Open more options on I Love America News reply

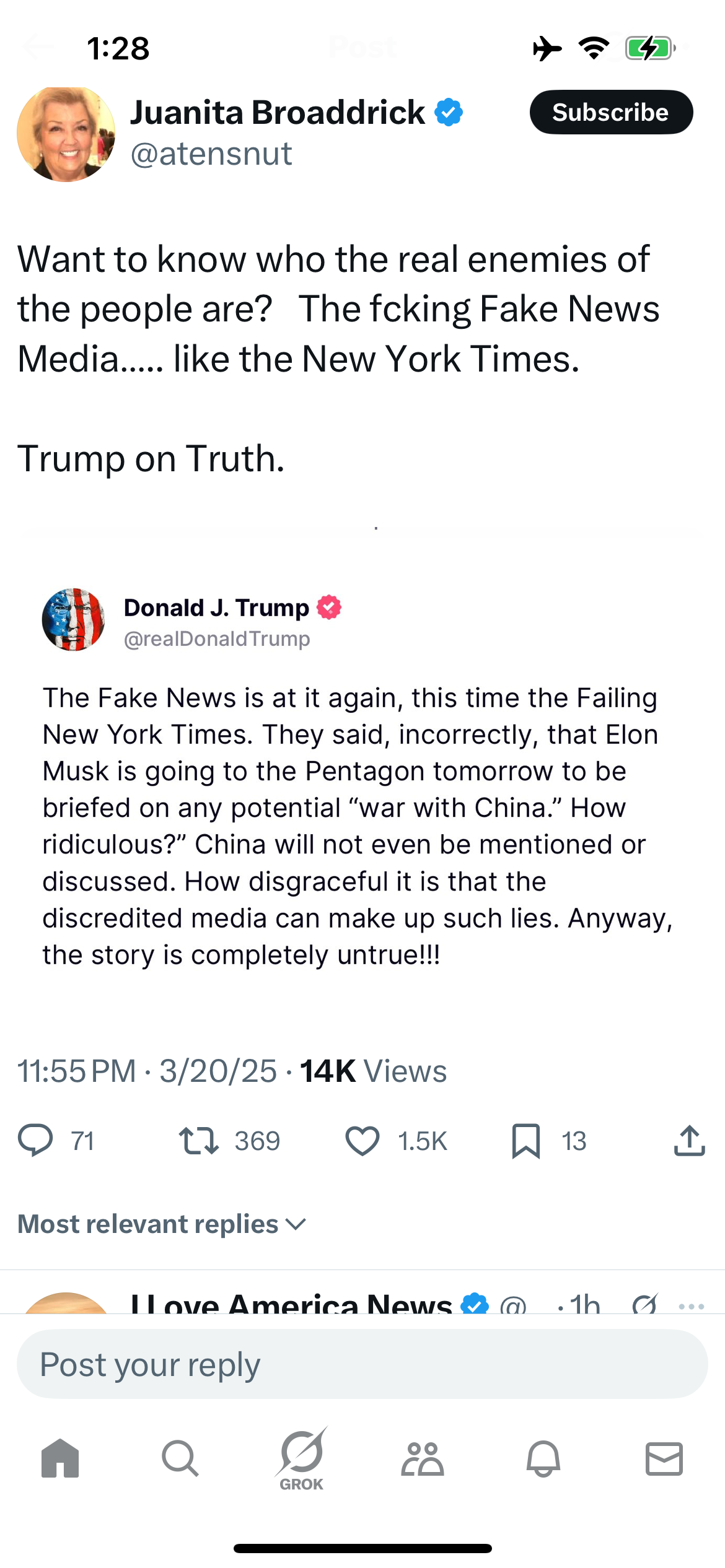pos(692,1306)
